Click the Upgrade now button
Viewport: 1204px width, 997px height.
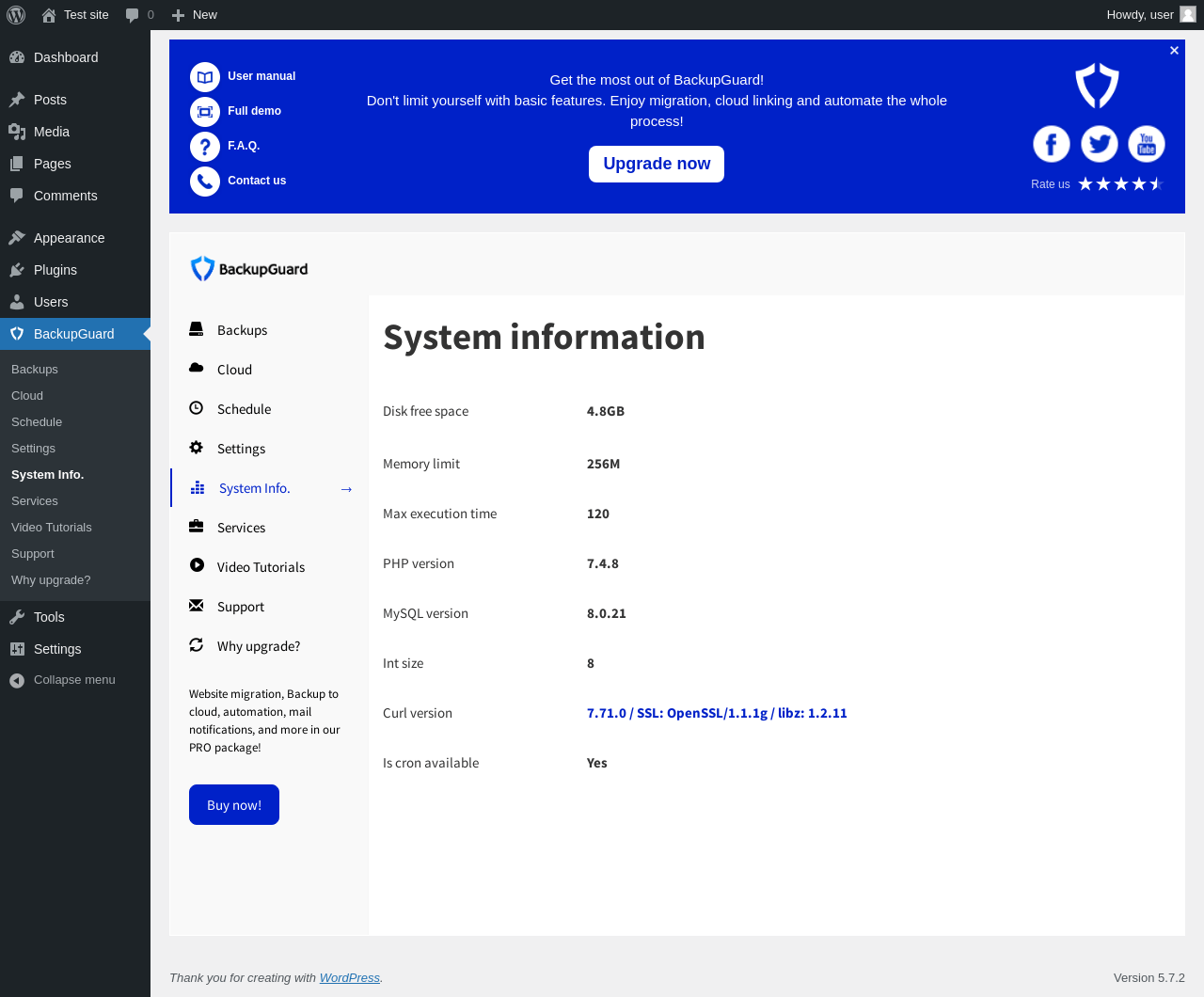pyautogui.click(x=657, y=164)
